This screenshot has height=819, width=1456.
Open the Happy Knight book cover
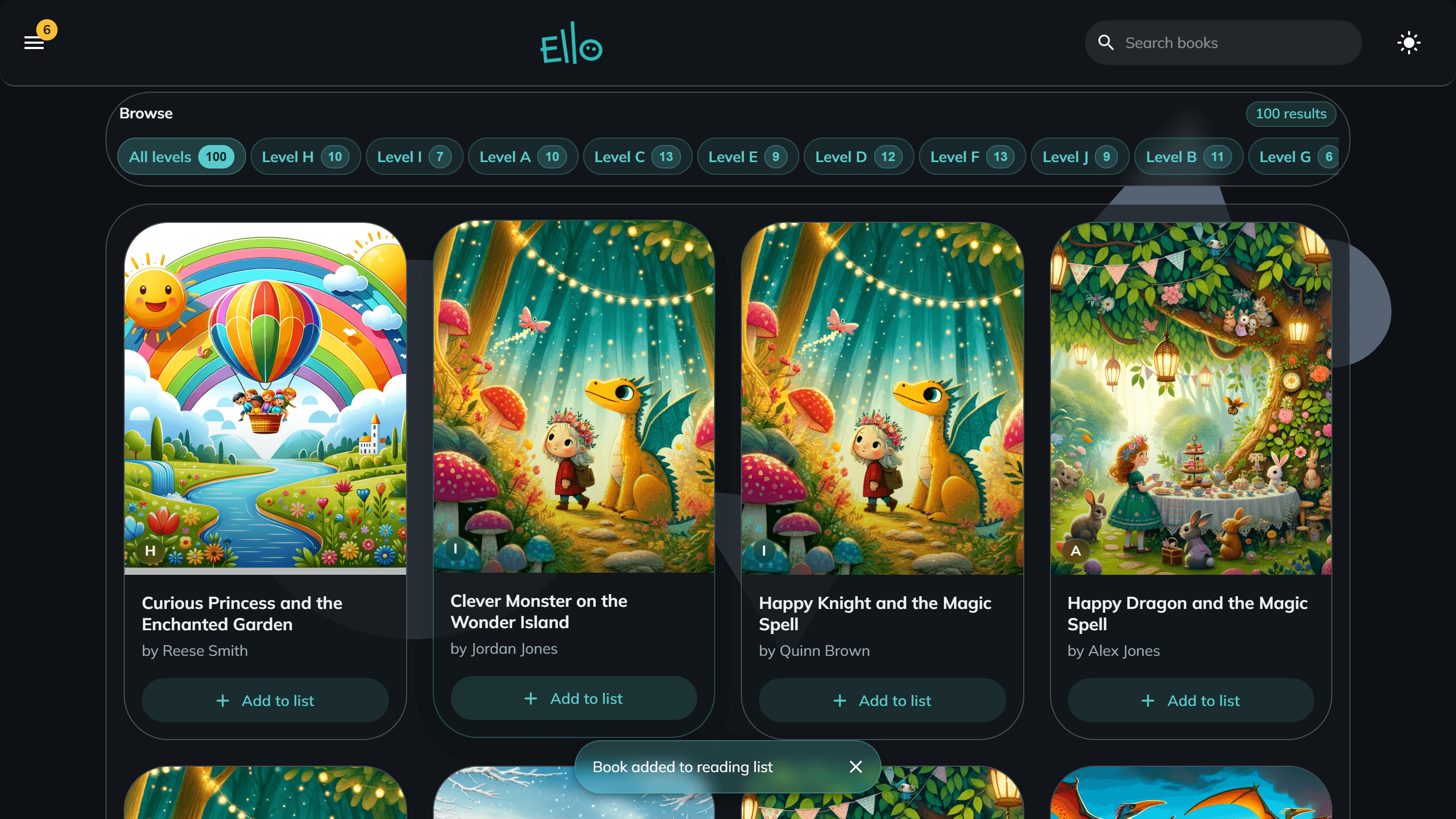881,398
